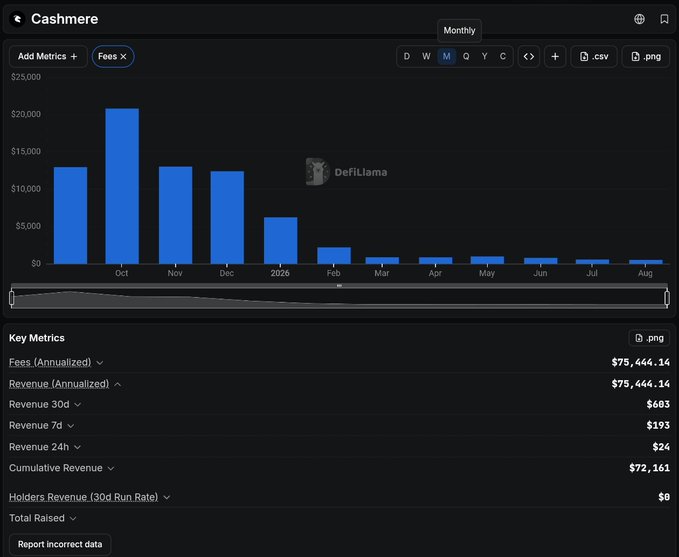
Task: Click the Cashmere title text
Action: point(65,19)
